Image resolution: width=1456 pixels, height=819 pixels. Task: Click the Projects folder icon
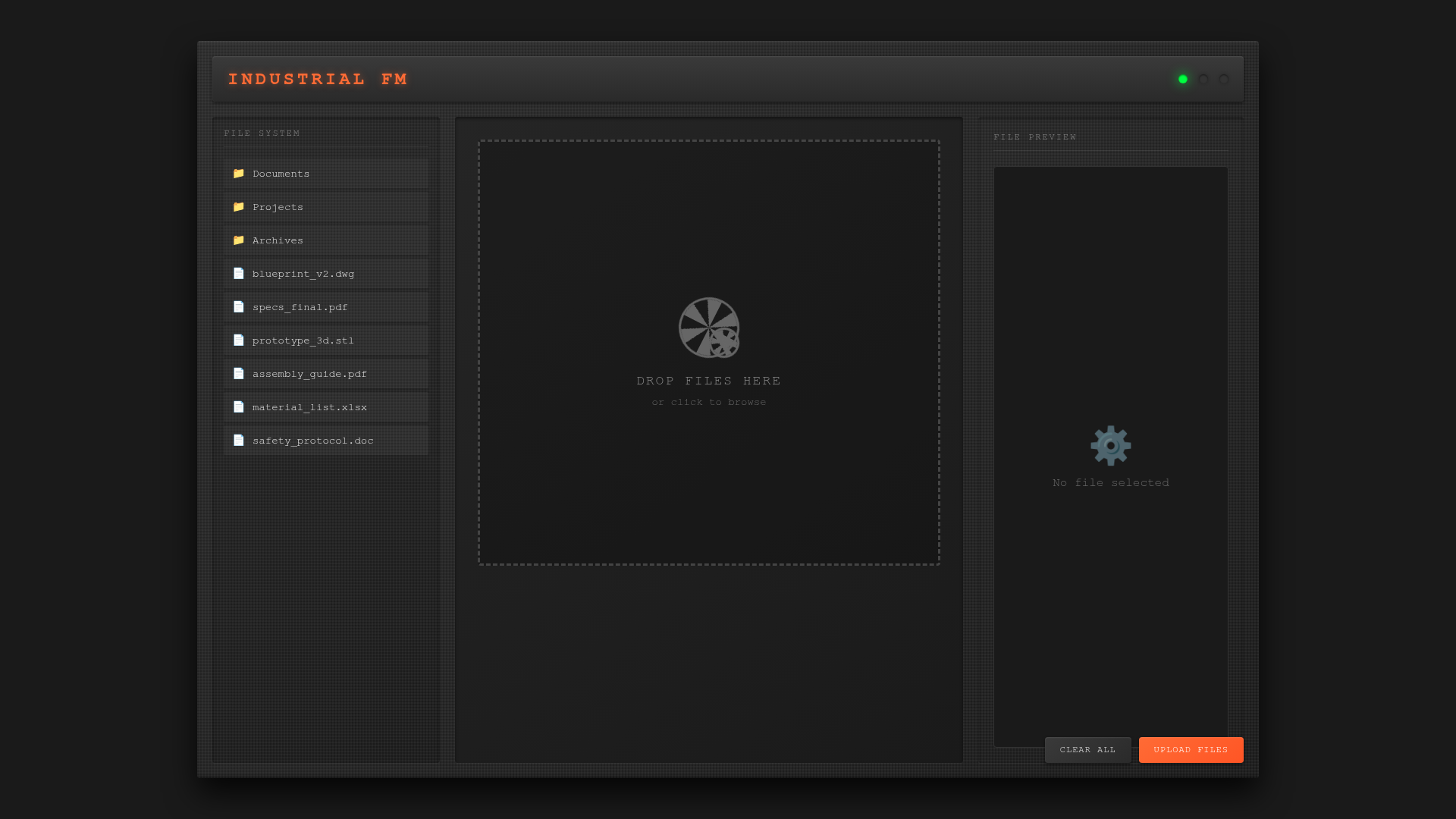[238, 207]
